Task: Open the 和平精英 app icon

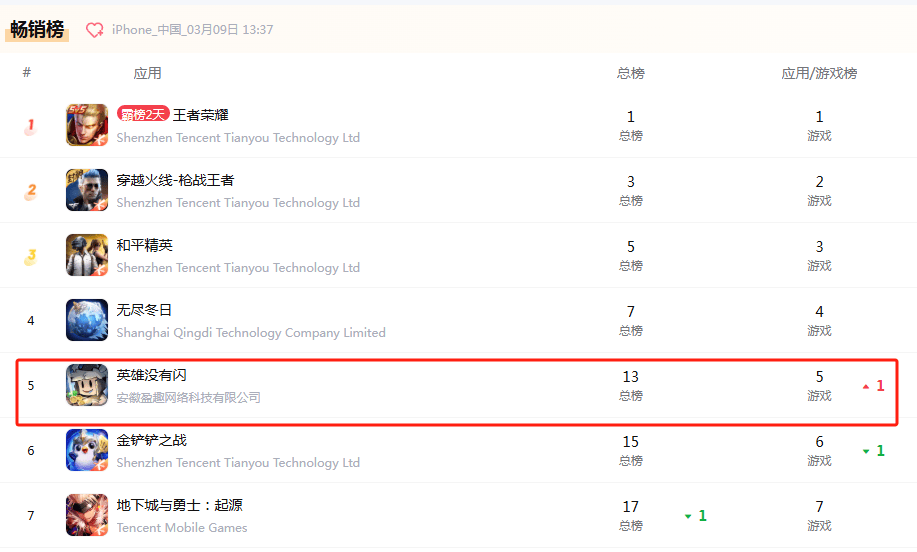Action: 87,255
